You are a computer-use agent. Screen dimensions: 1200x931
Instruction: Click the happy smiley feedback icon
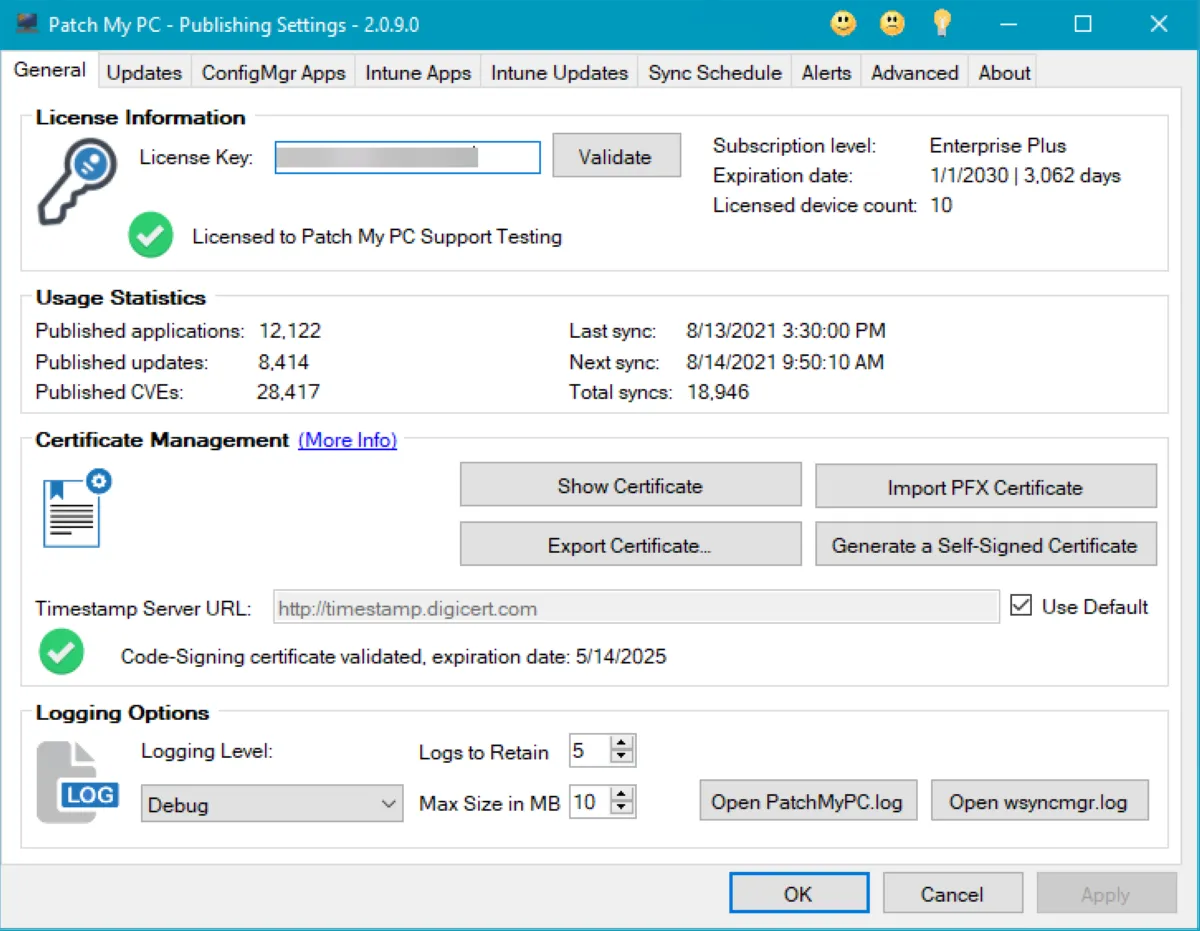(x=844, y=24)
